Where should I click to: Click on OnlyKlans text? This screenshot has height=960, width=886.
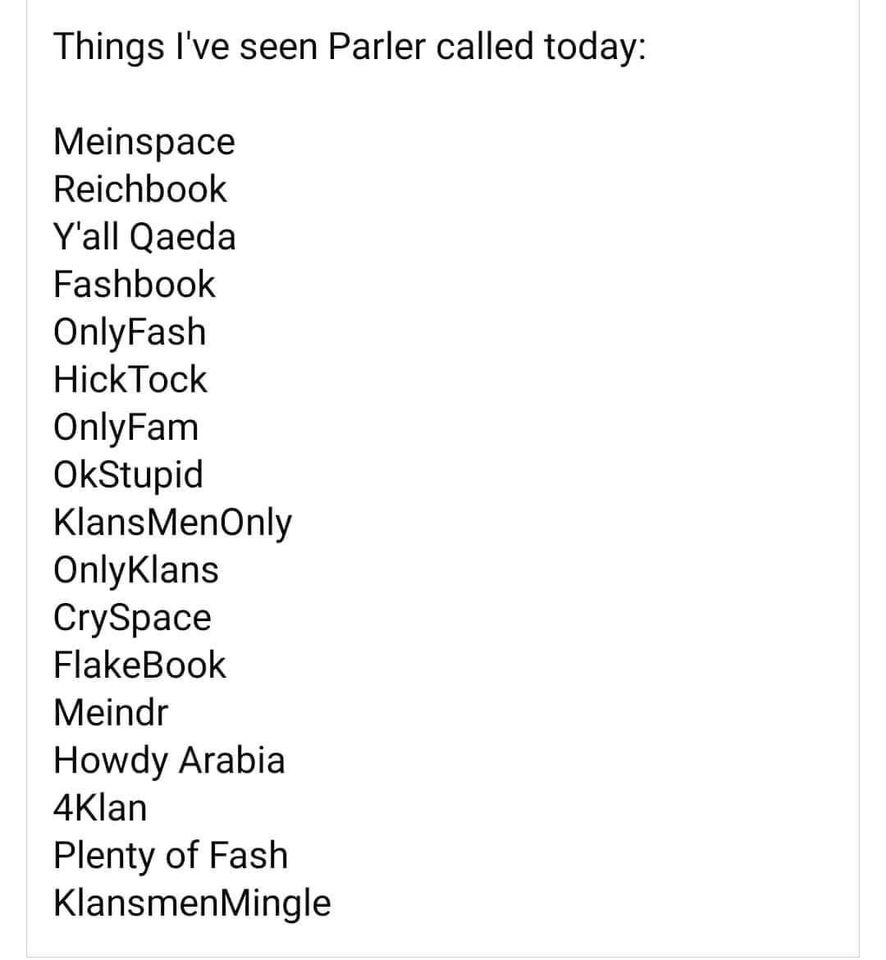point(135,570)
